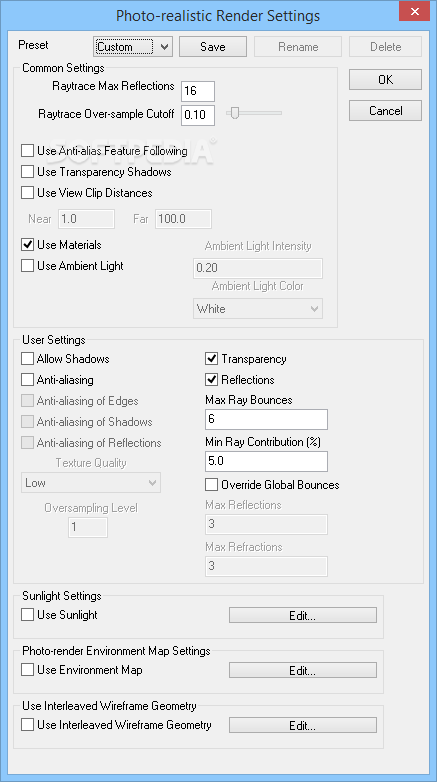Click the Save preset button
This screenshot has height=782, width=437.
pyautogui.click(x=213, y=47)
